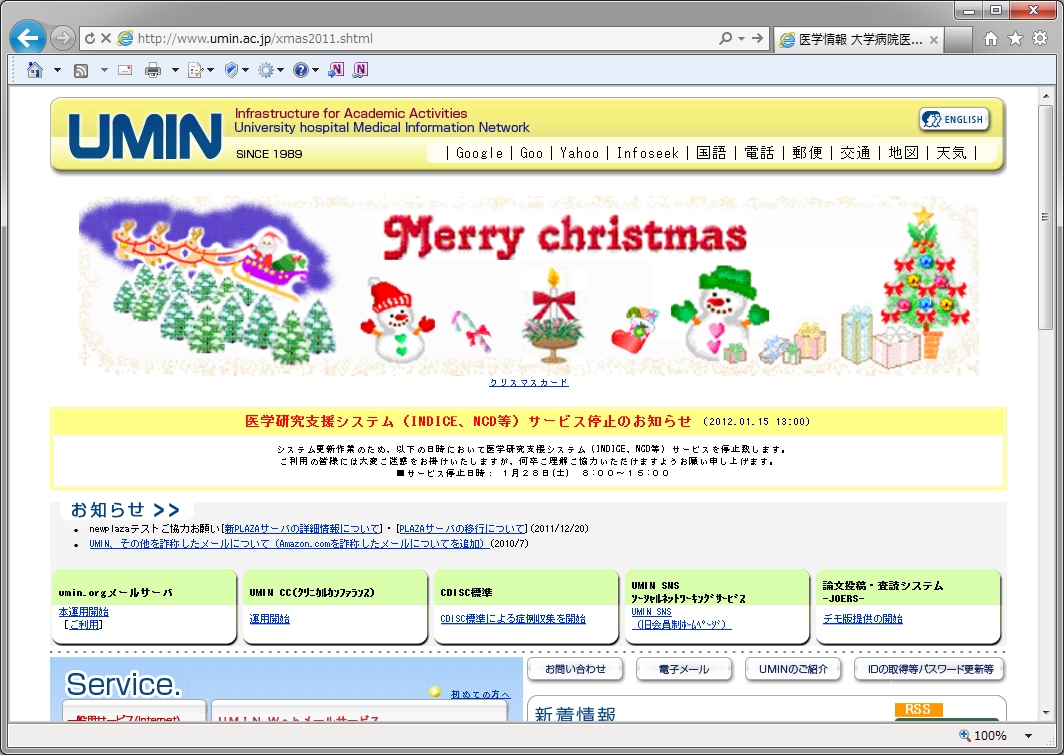Click the RSS feeds icon in toolbar
This screenshot has width=1064, height=755.
pyautogui.click(x=81, y=70)
